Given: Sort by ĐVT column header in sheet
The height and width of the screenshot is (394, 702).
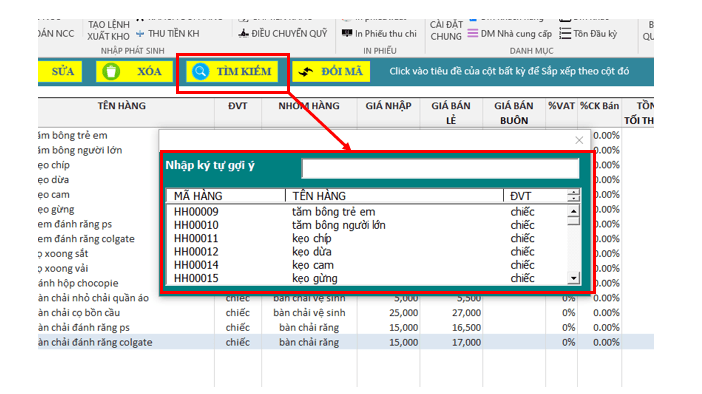Looking at the screenshot, I should click(x=237, y=106).
